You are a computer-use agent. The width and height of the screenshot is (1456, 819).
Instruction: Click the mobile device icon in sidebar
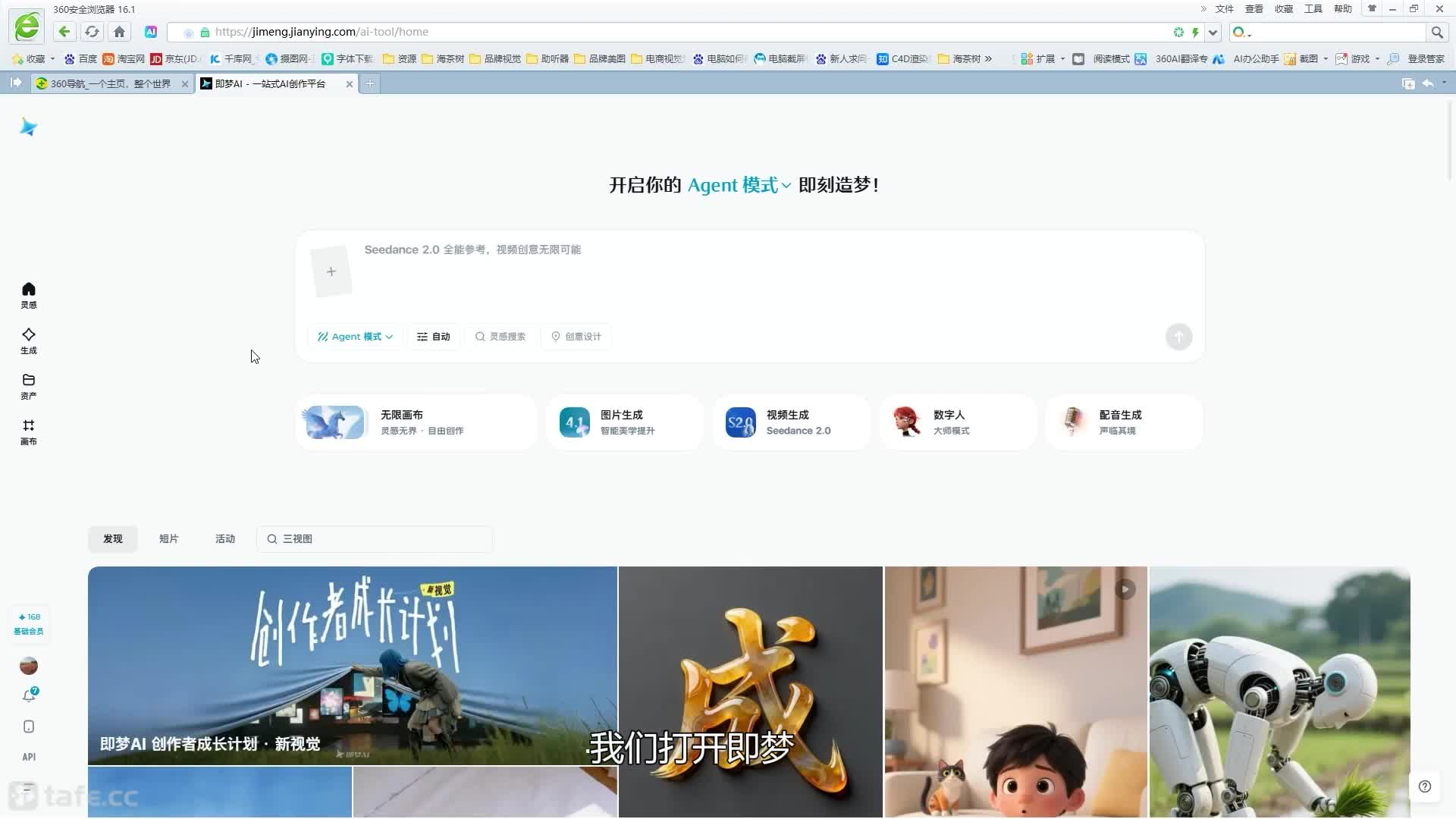click(x=29, y=726)
